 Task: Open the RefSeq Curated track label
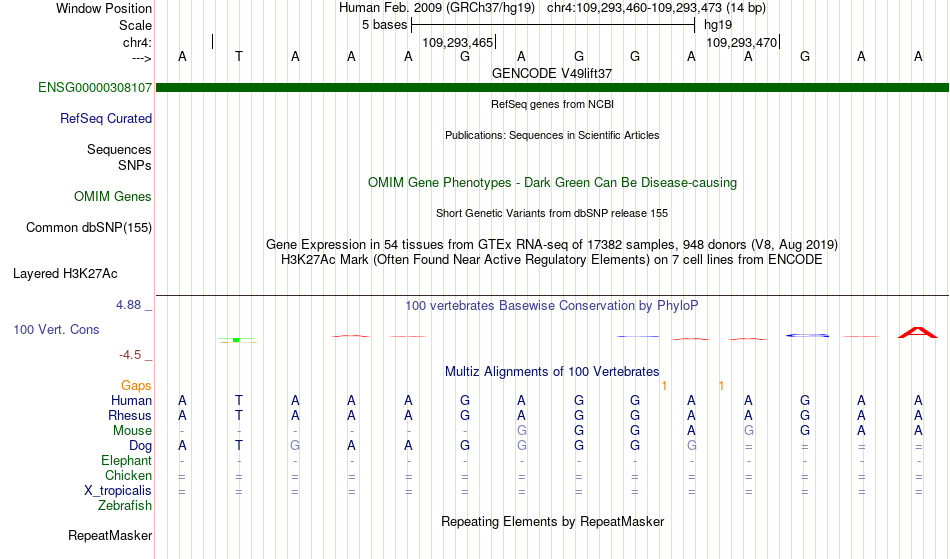click(105, 118)
